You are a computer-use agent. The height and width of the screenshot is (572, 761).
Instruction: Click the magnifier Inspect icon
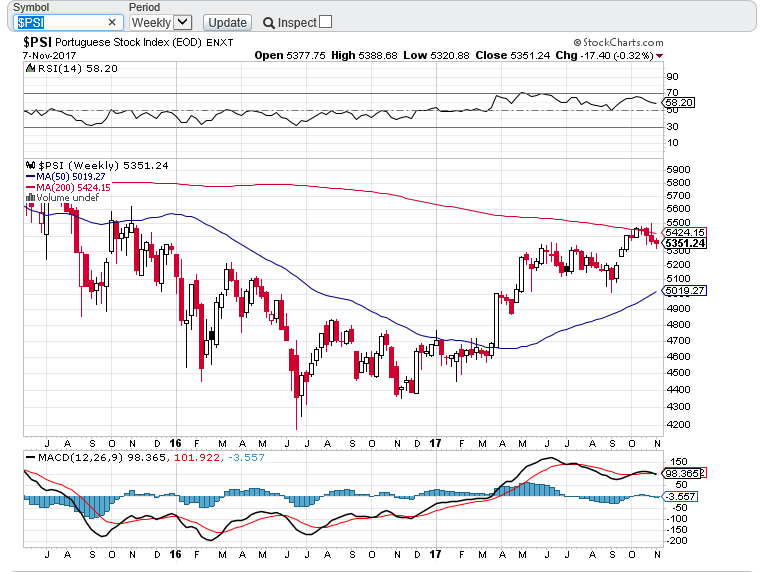coord(268,23)
